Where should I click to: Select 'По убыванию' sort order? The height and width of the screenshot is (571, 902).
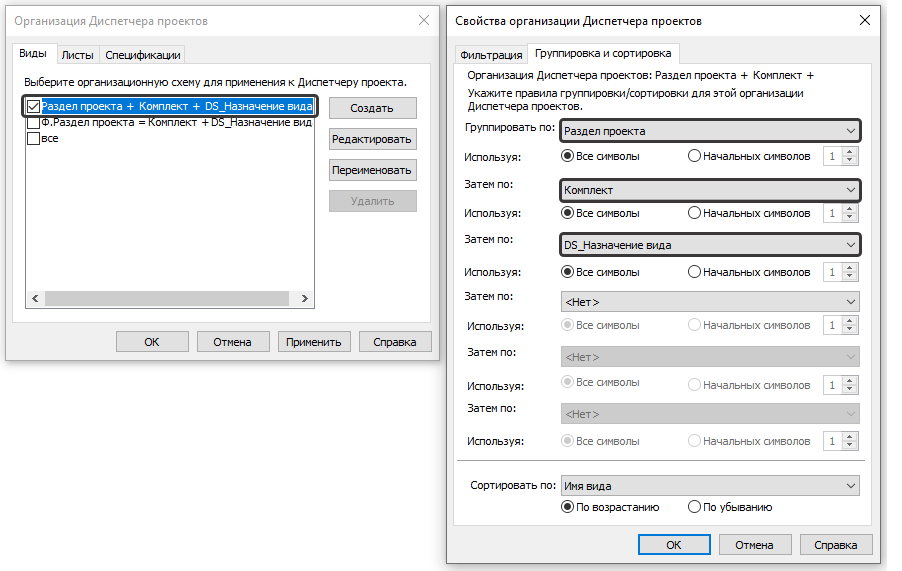(695, 507)
